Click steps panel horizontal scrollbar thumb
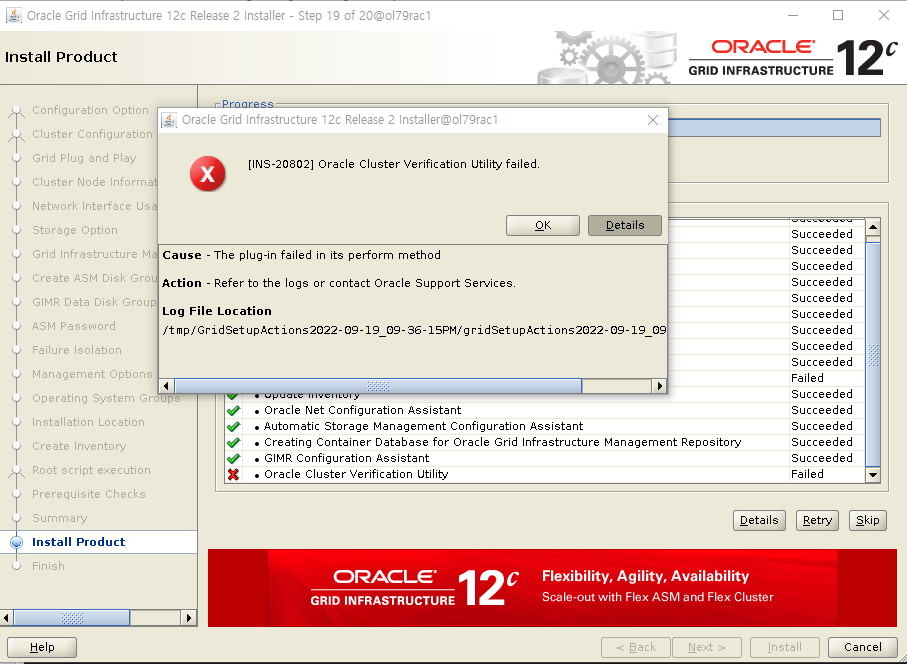Screen dimensions: 907x664 click(x=72, y=618)
